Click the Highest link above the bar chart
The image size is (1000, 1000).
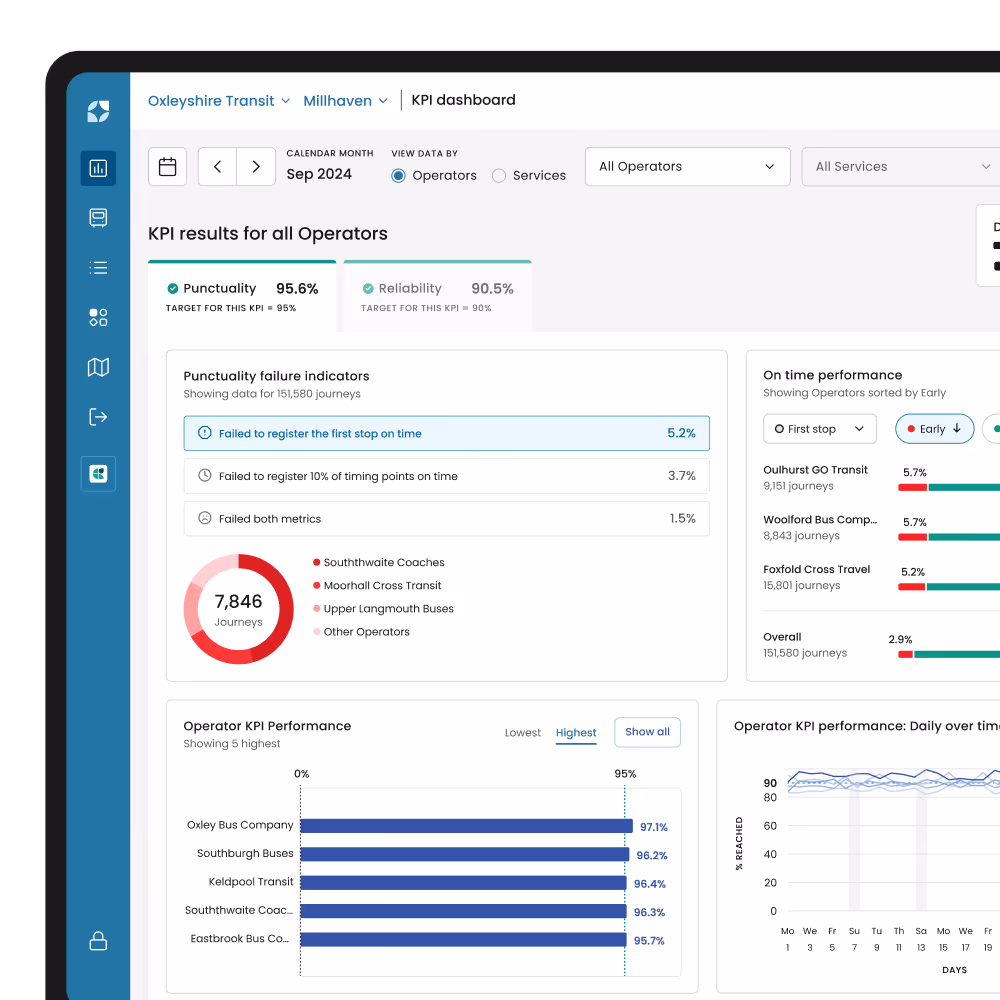pyautogui.click(x=576, y=732)
